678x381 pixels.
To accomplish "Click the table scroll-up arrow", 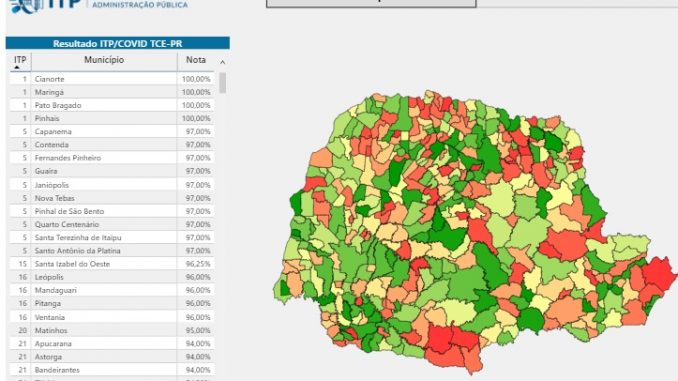I will [x=222, y=62].
